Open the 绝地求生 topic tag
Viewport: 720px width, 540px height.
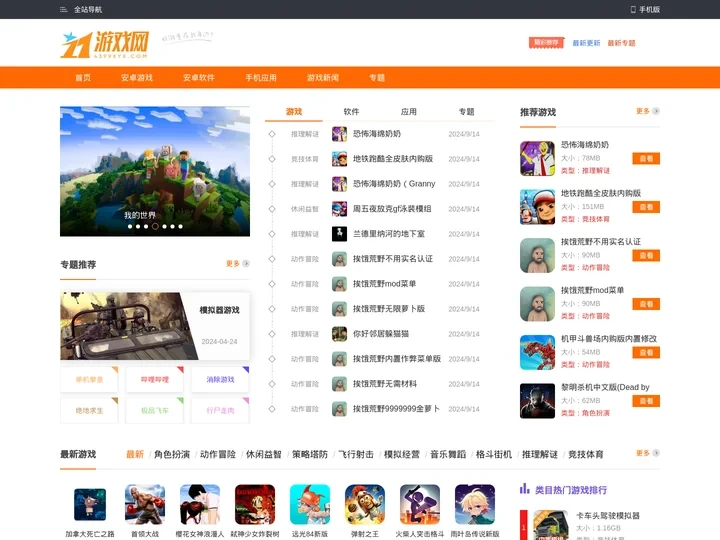pos(89,411)
